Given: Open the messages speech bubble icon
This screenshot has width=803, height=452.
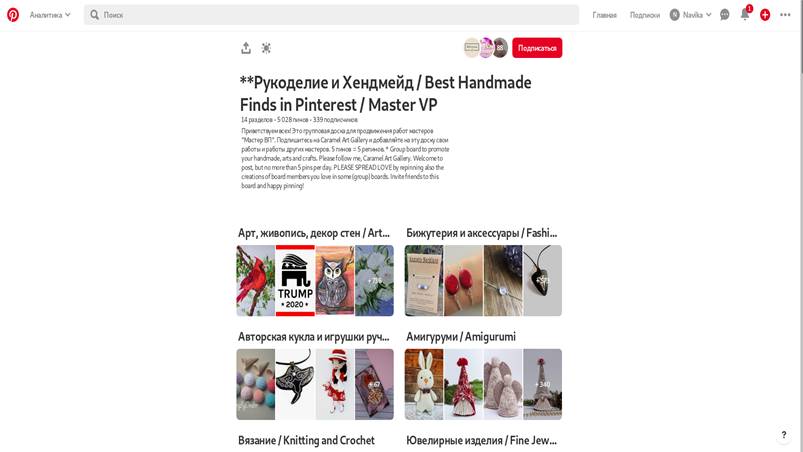Looking at the screenshot, I should (x=725, y=15).
